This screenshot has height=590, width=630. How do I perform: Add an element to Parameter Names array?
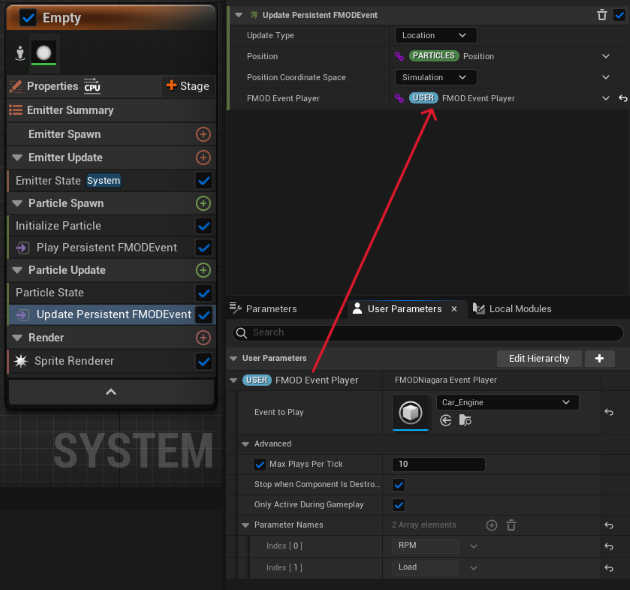click(491, 525)
